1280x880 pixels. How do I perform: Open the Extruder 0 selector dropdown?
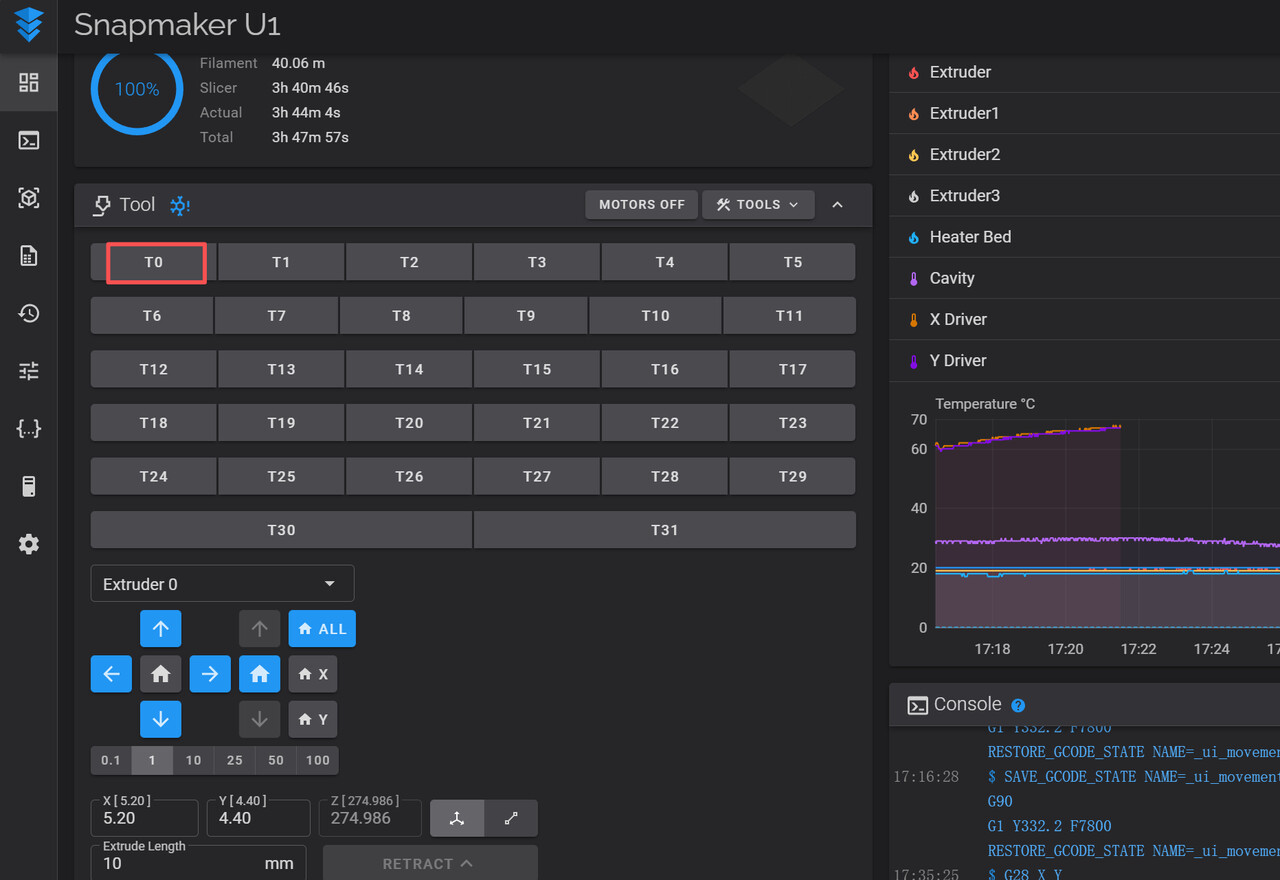pos(222,584)
